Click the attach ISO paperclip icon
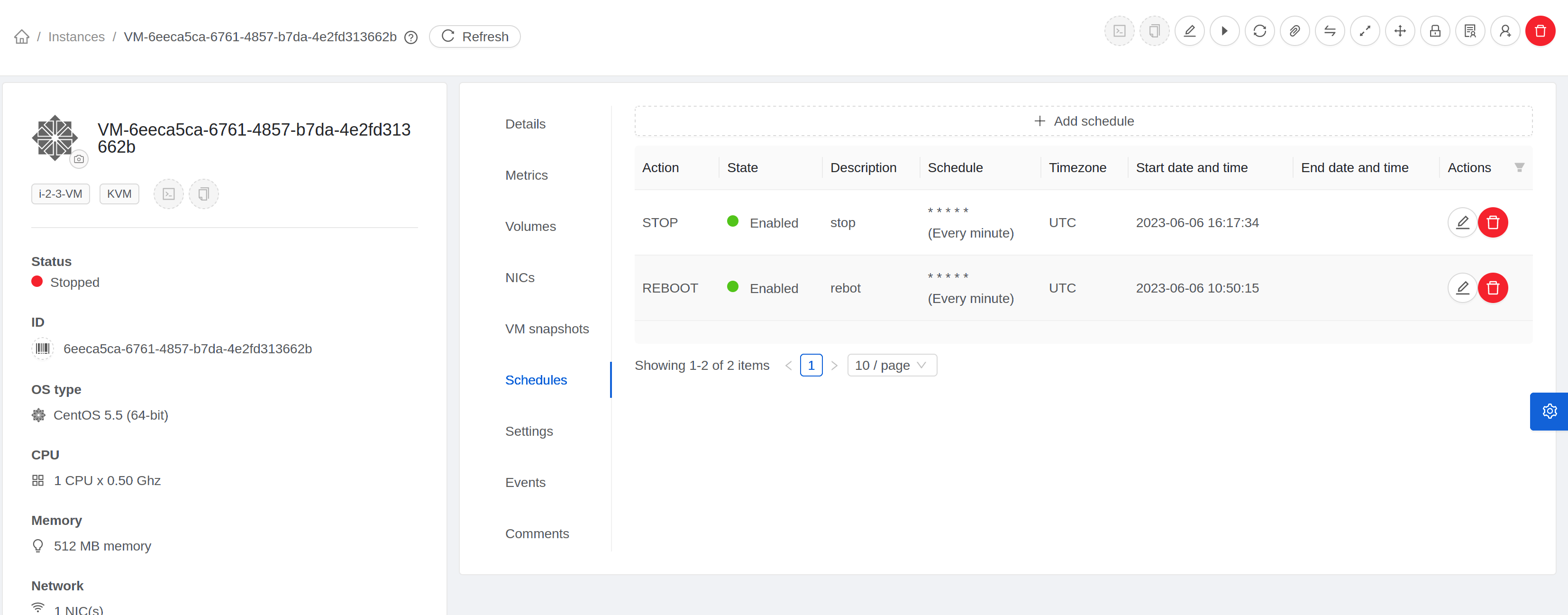The width and height of the screenshot is (1568, 615). click(x=1295, y=31)
